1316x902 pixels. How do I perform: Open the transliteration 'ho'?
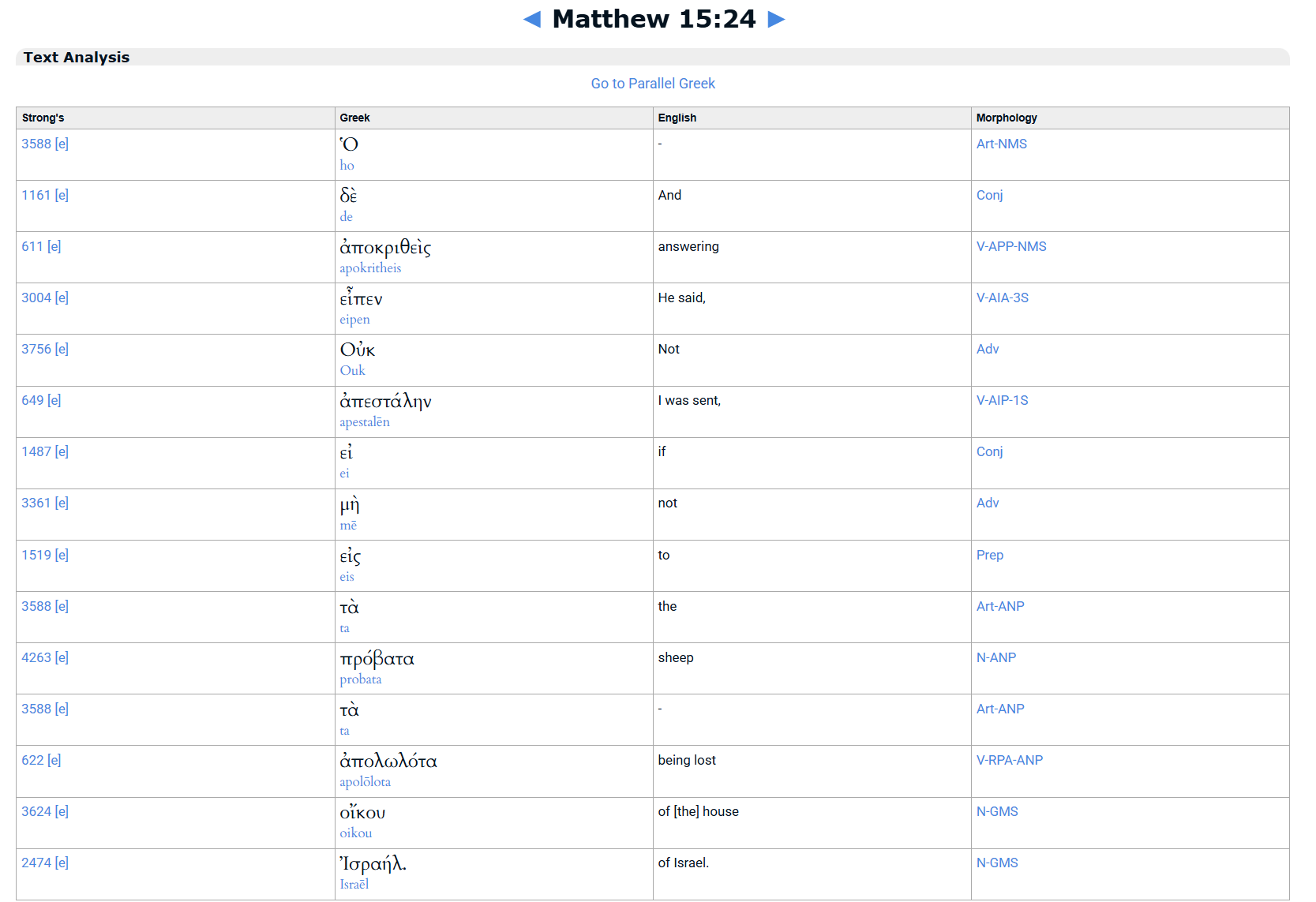click(x=347, y=166)
